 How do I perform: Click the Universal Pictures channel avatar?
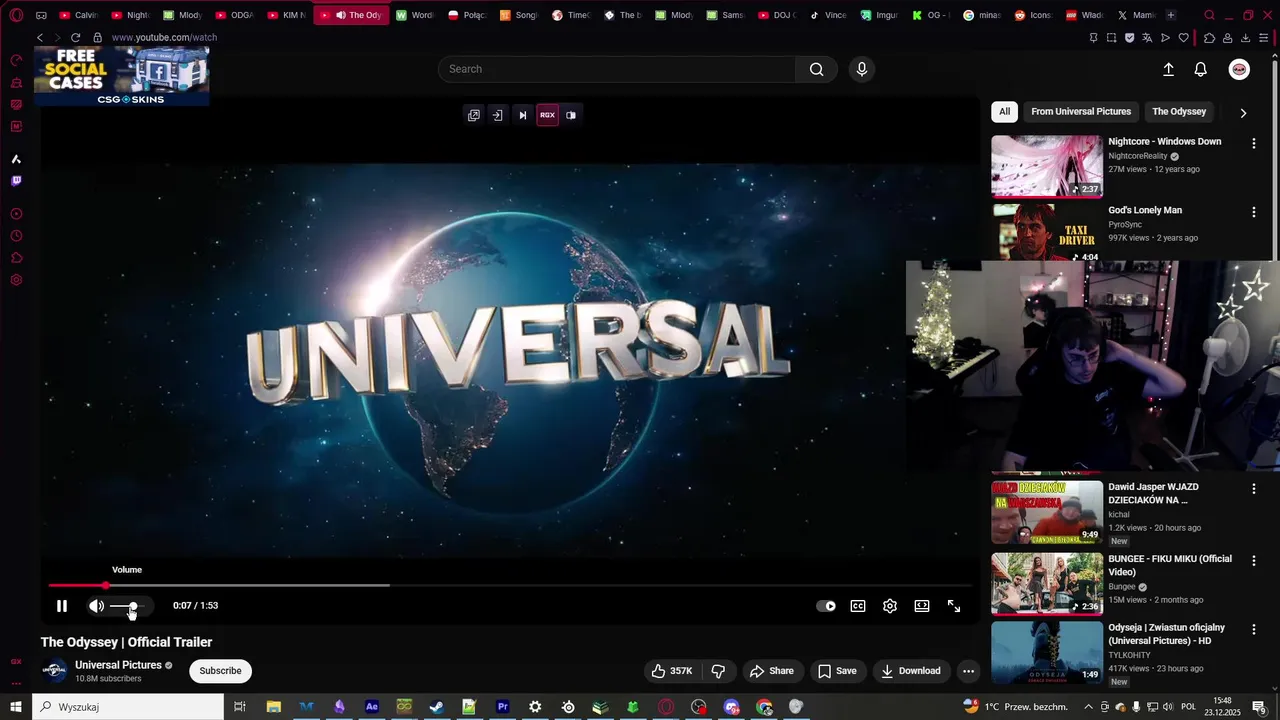(54, 671)
